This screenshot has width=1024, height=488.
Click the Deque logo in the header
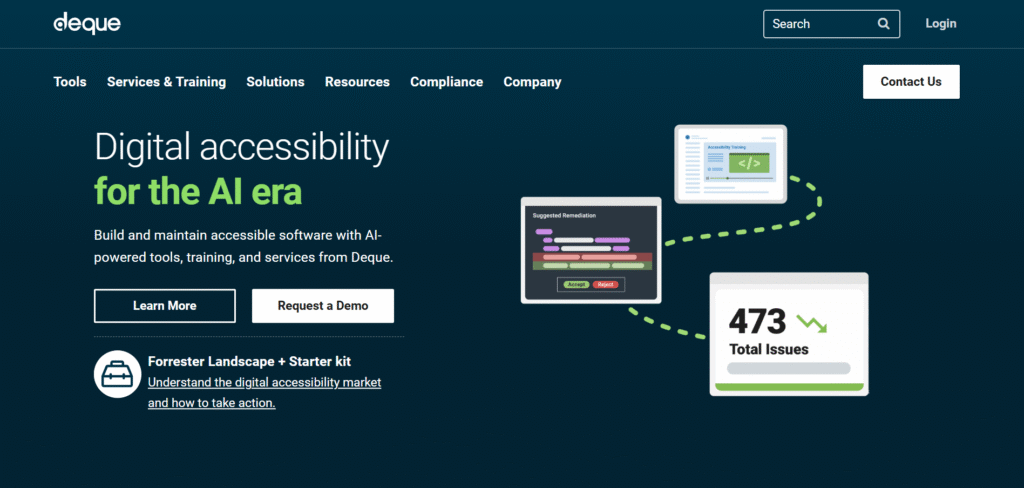tap(87, 23)
